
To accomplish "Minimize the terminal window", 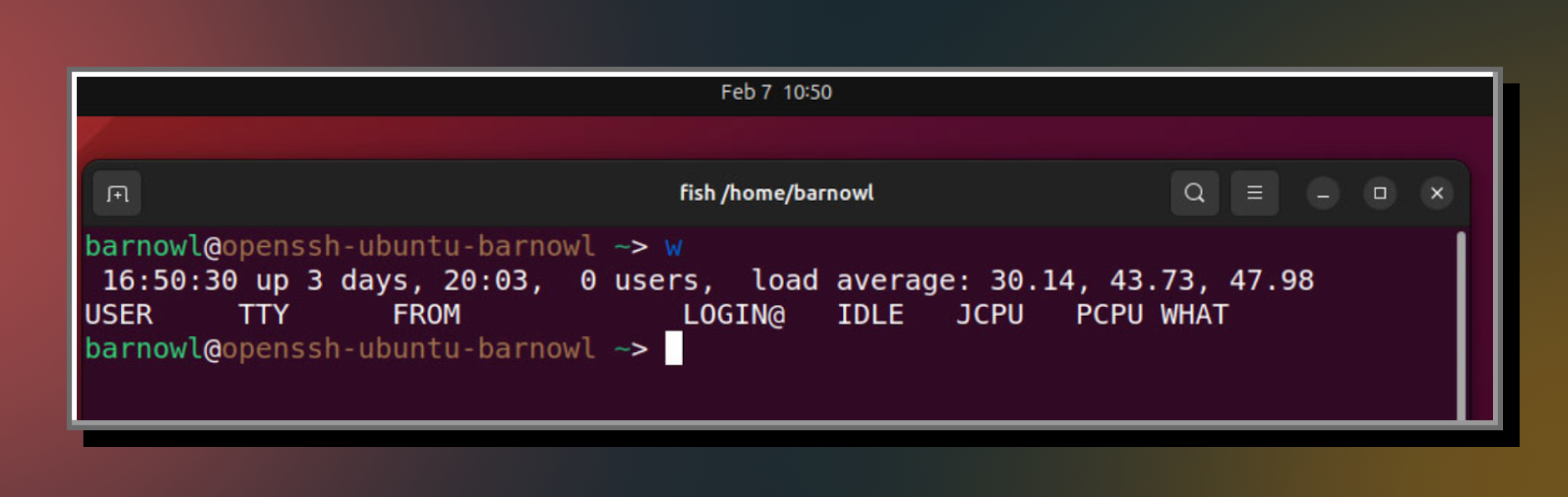I will coord(1323,193).
